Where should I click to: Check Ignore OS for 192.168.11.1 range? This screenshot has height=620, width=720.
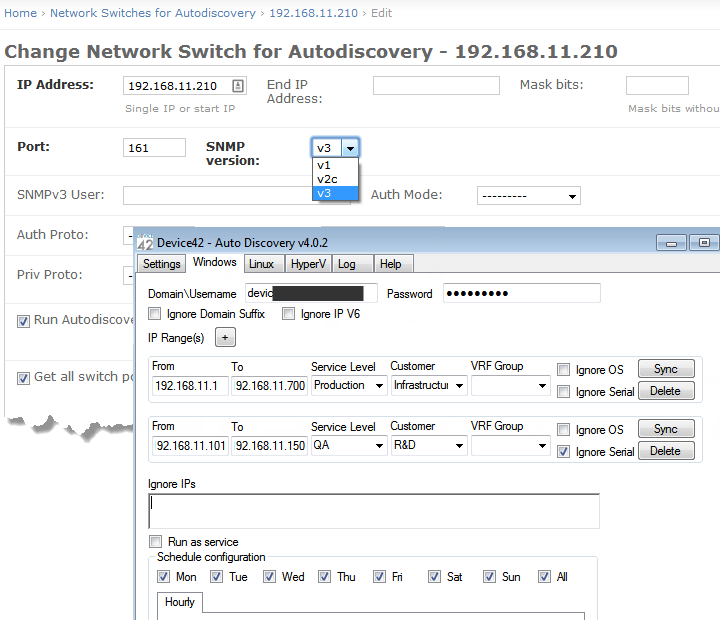[x=563, y=370]
